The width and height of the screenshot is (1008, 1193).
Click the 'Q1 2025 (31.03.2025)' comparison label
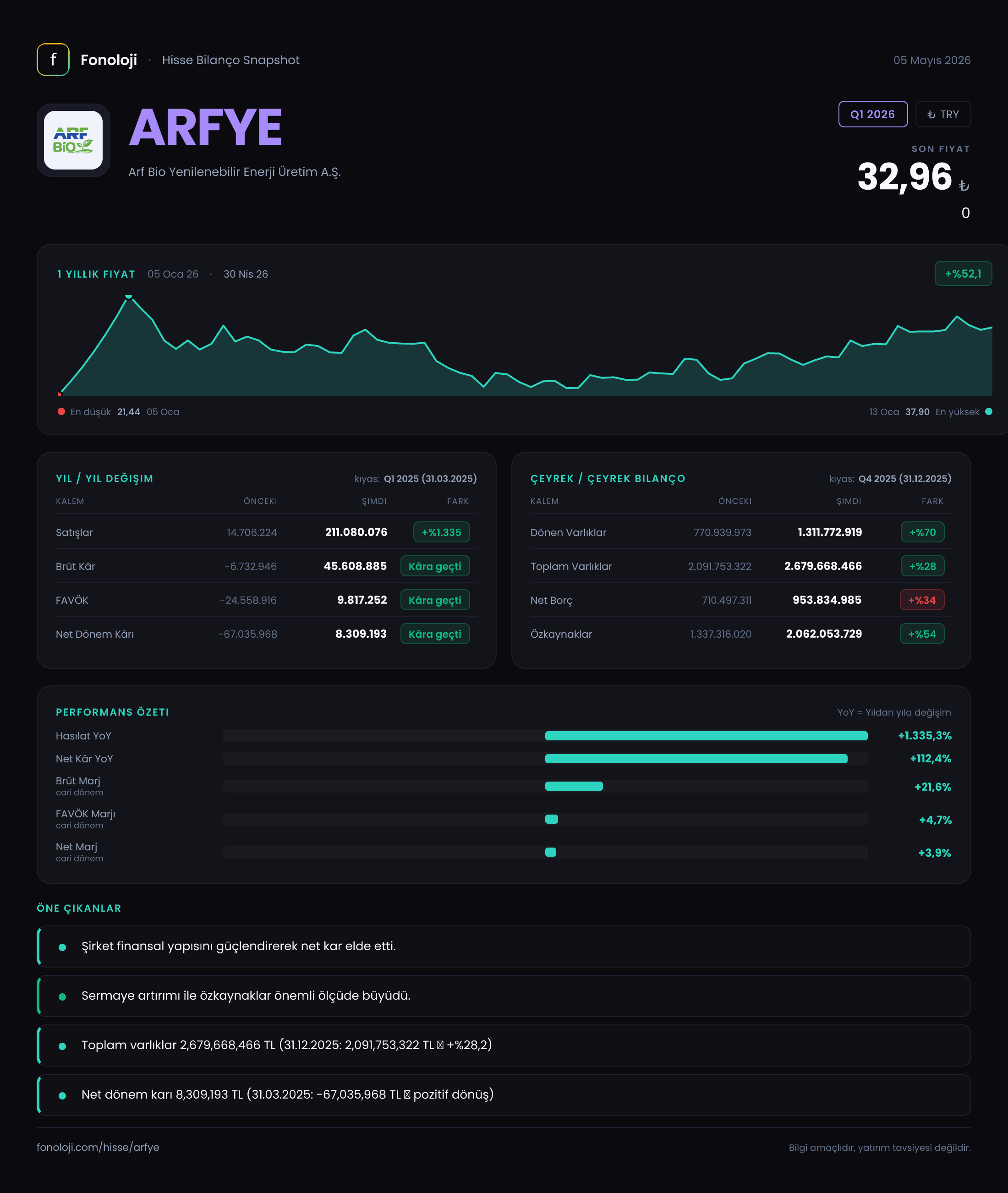430,478
